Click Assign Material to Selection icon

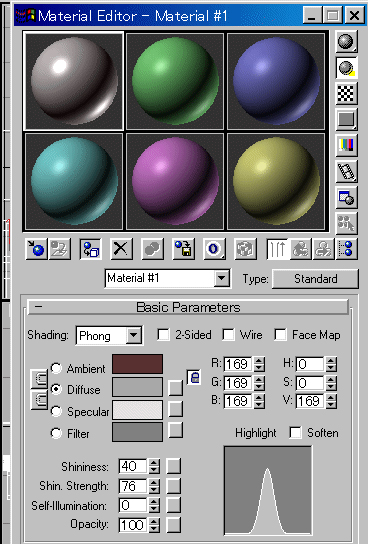[91, 249]
